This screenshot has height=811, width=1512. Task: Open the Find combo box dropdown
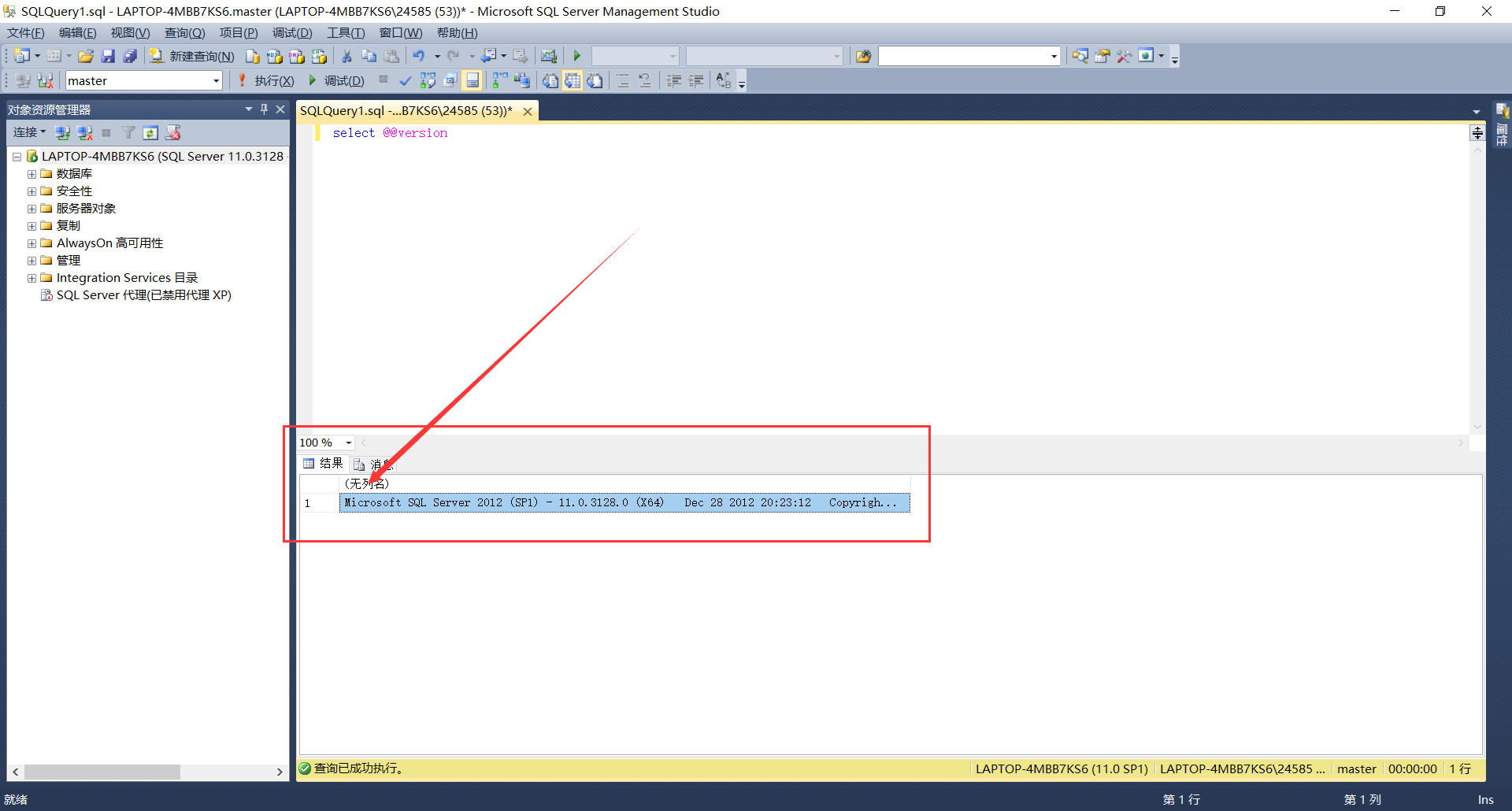pos(1053,56)
